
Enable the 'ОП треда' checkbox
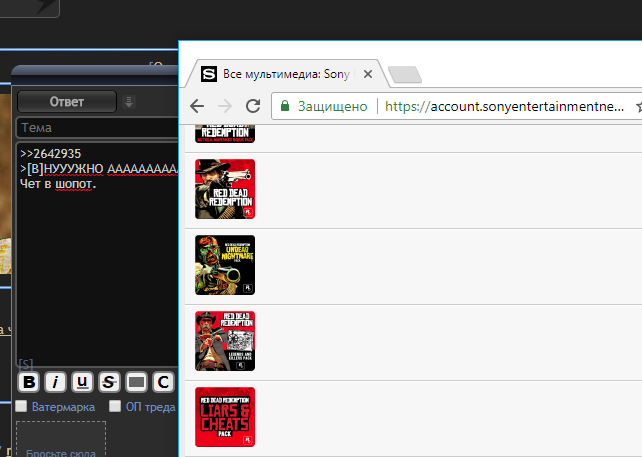pyautogui.click(x=115, y=406)
